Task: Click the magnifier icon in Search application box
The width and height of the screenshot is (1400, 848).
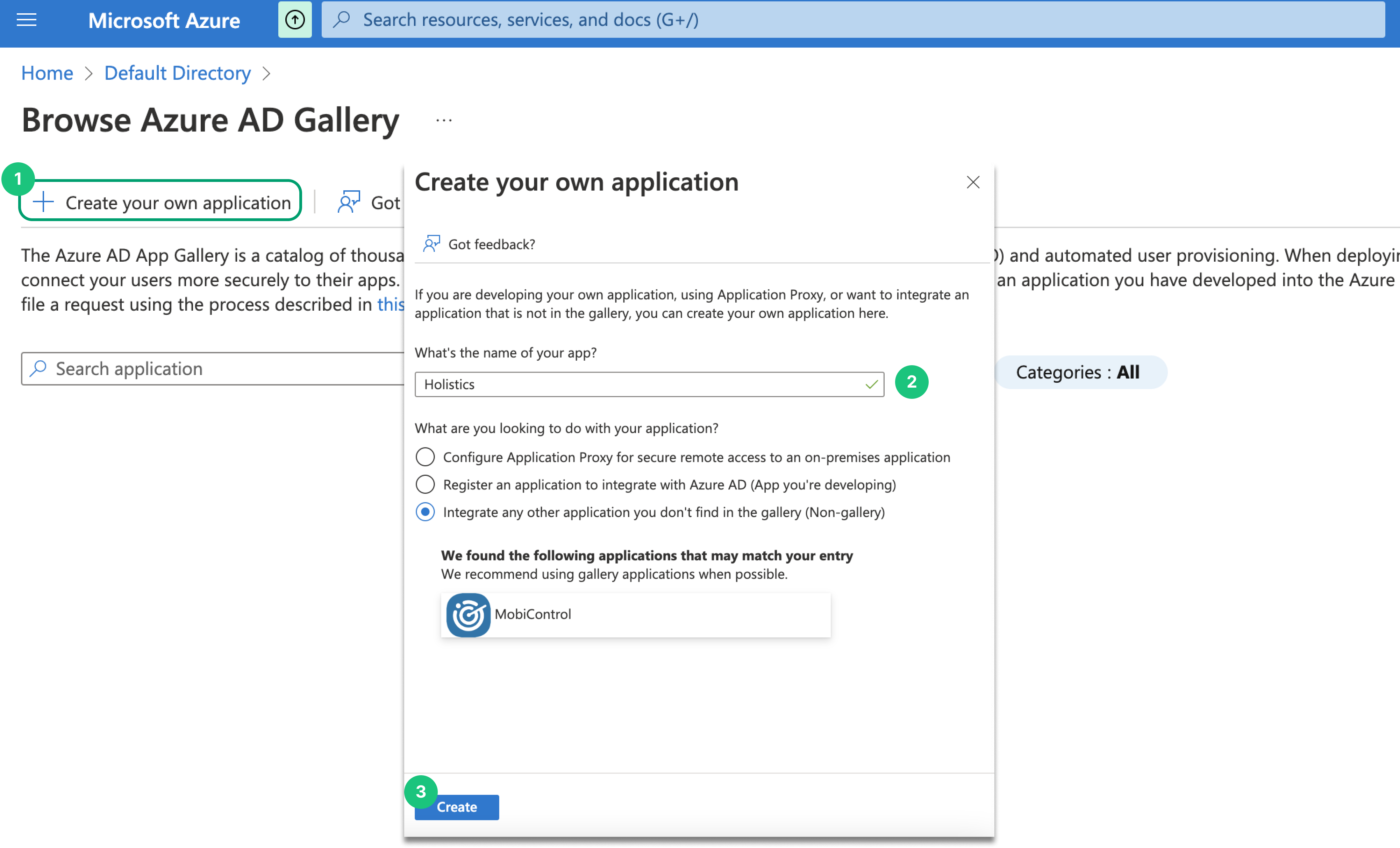Action: pos(38,369)
